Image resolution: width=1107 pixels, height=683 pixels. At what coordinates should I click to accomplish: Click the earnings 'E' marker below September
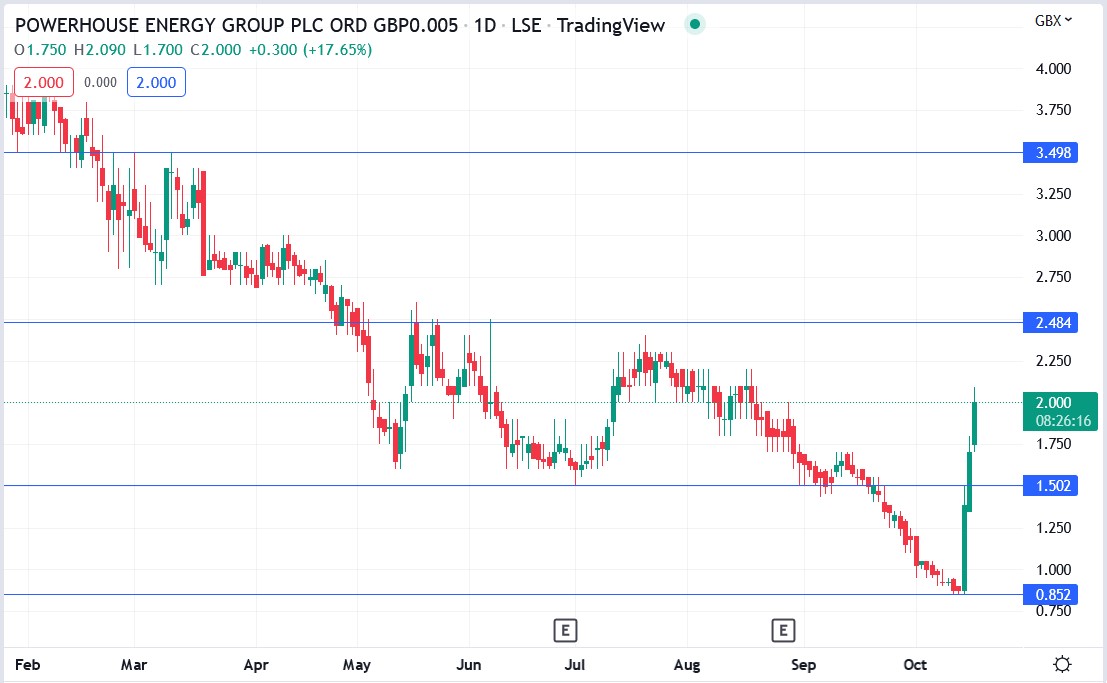point(783,630)
